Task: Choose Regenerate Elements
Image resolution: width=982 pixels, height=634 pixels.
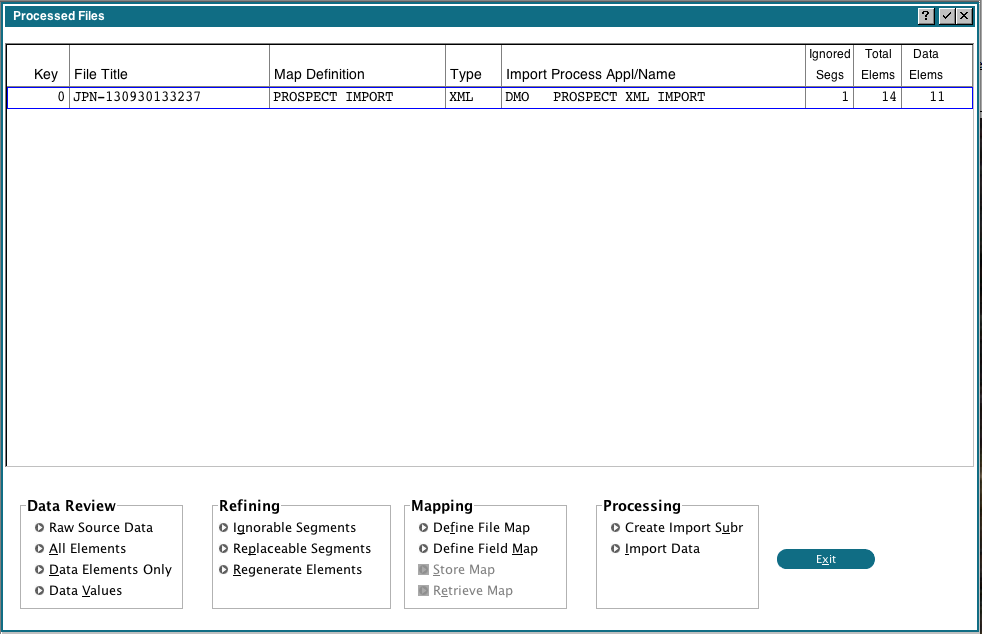Action: (x=297, y=569)
